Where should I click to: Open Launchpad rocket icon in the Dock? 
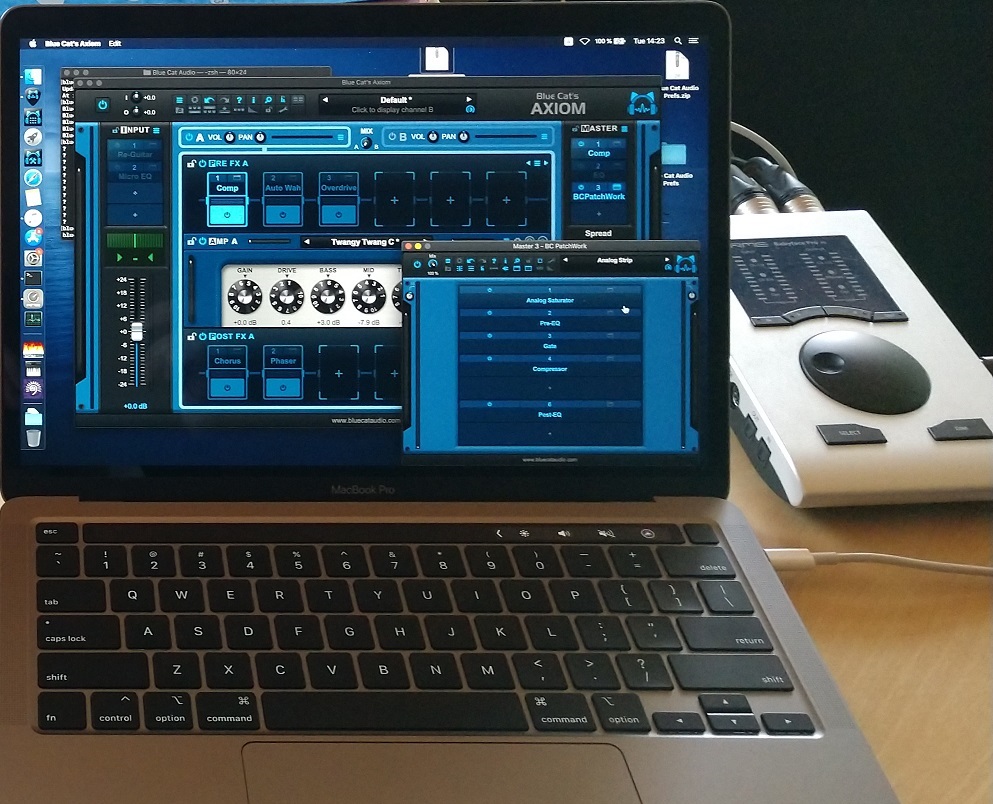[x=33, y=137]
